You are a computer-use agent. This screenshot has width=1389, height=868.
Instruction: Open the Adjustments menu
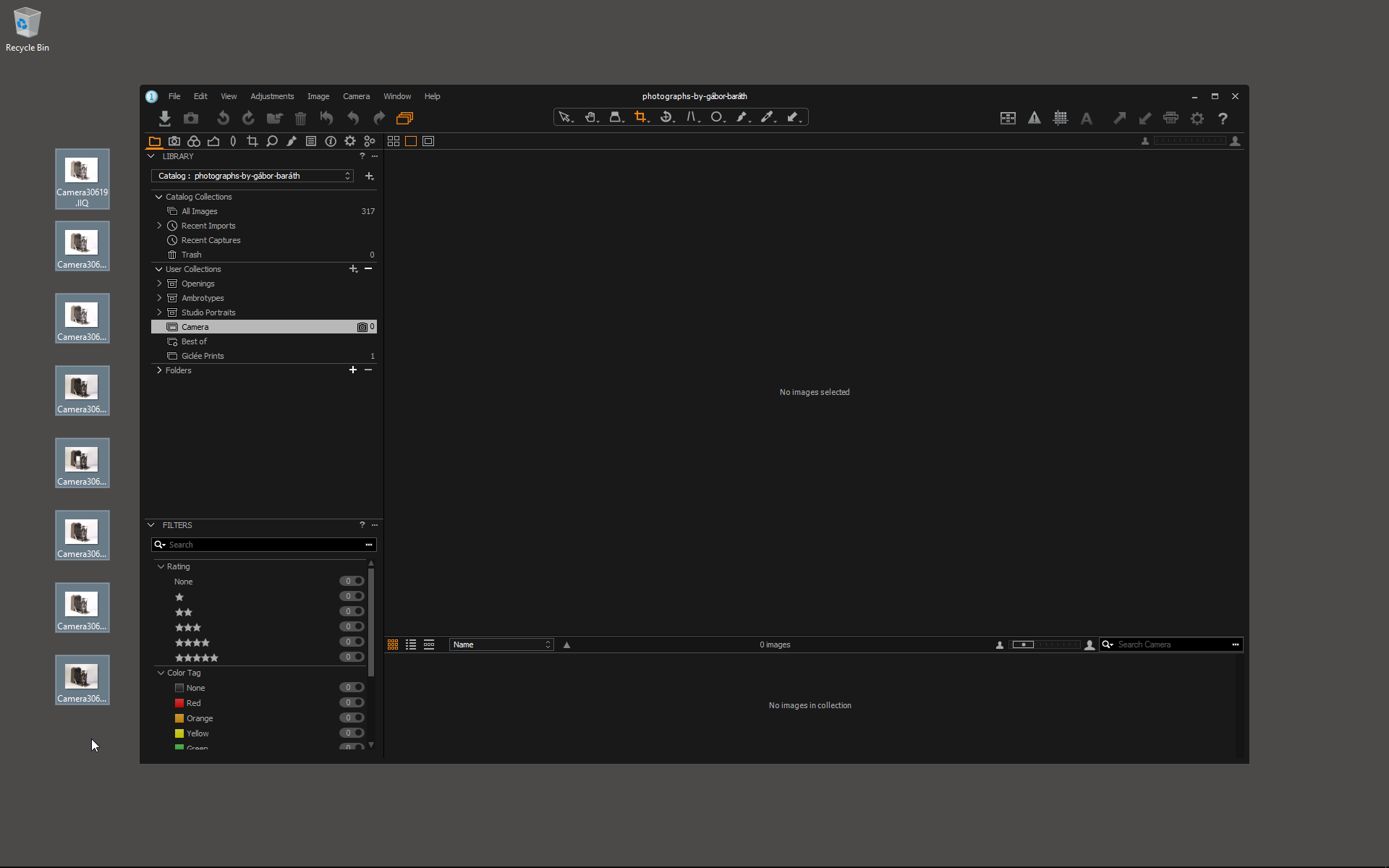(x=272, y=96)
